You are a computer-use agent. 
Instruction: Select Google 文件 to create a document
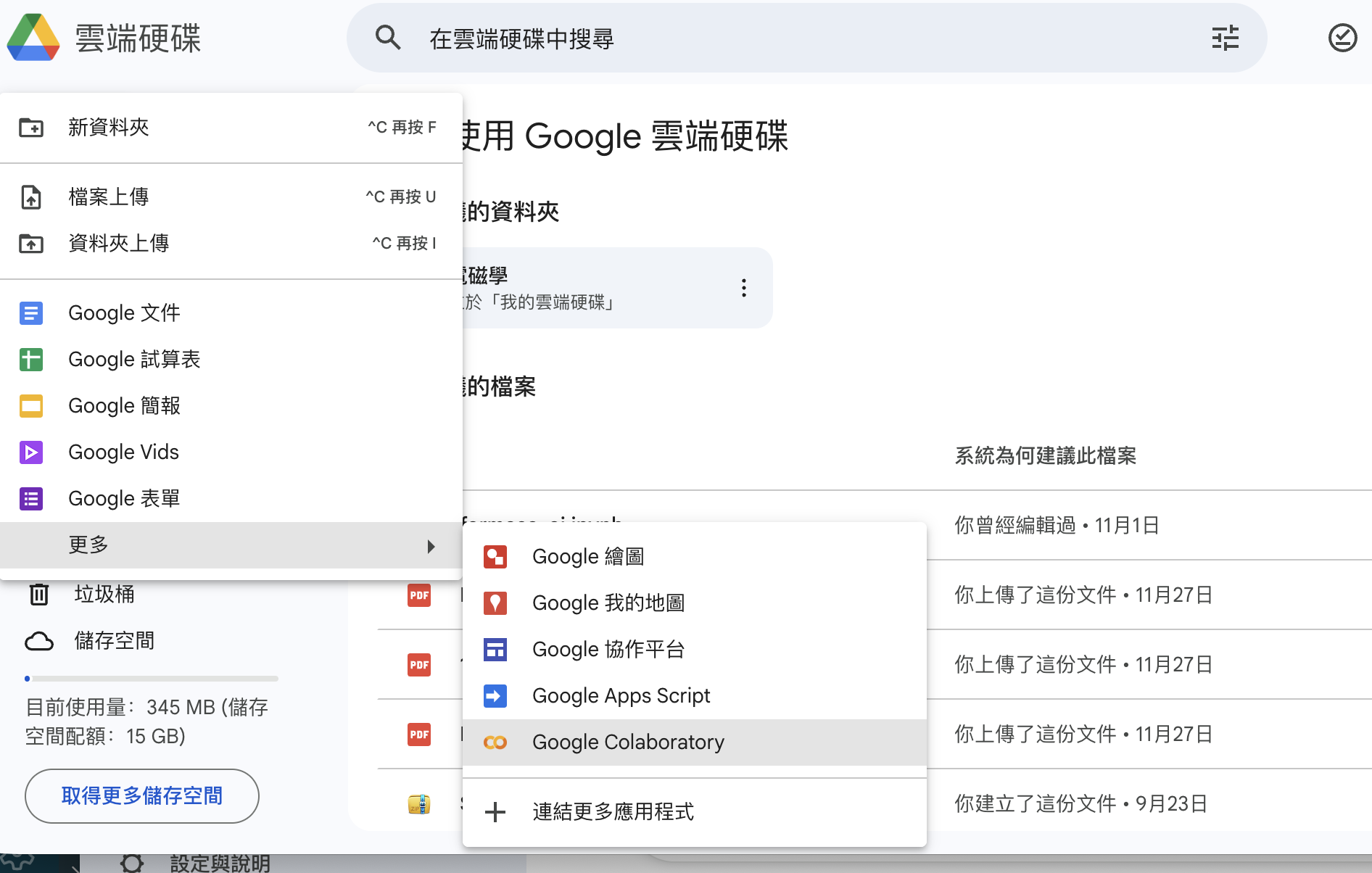pyautogui.click(x=124, y=313)
